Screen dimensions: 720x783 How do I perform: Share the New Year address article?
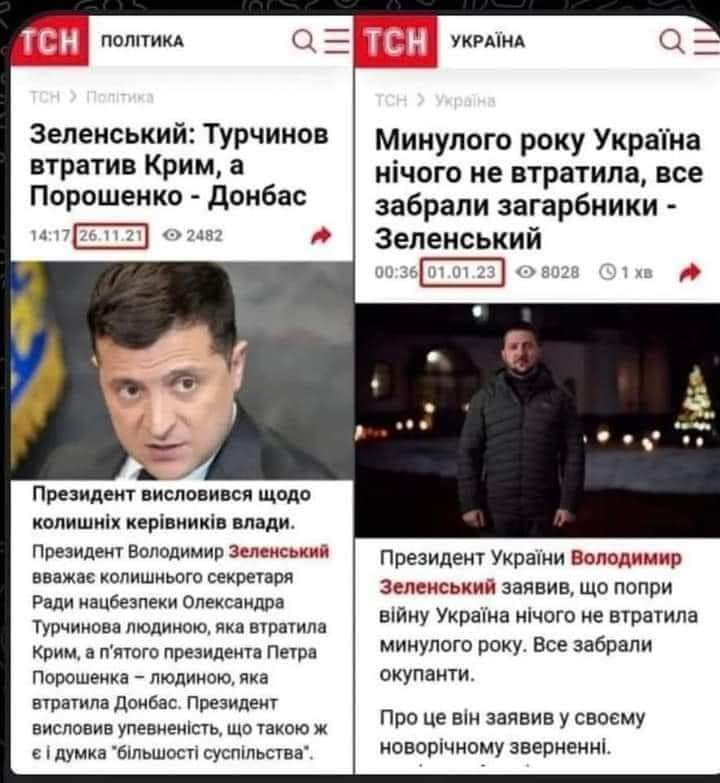click(691, 272)
